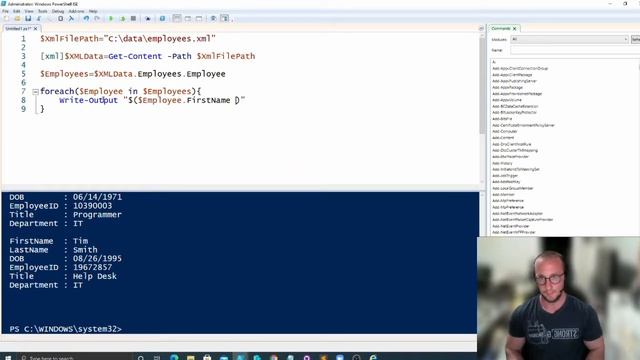The width and height of the screenshot is (640, 360).
Task: Open Microsoft Store from the taskbar
Action: point(207,358)
